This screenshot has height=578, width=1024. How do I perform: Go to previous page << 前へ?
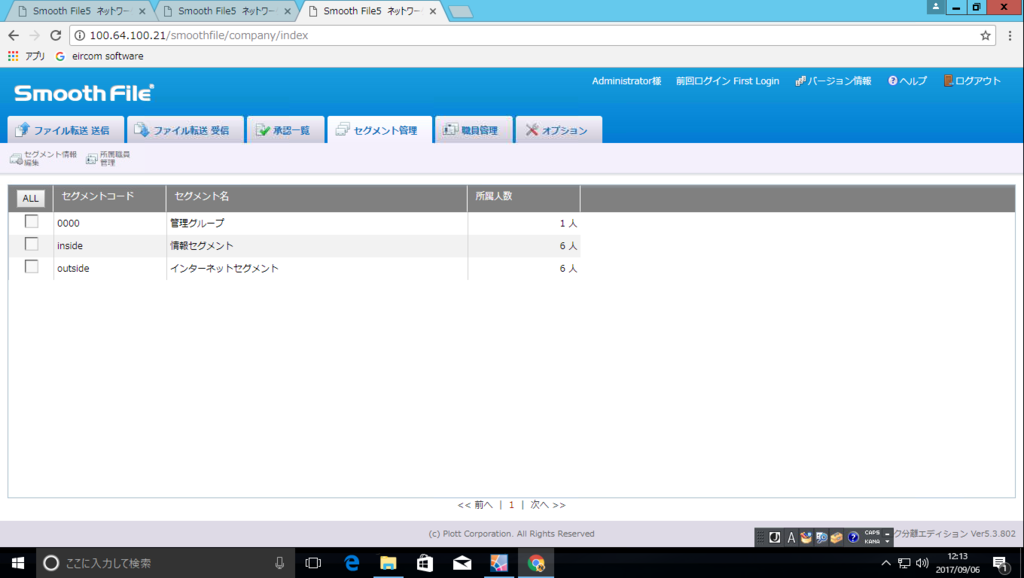point(475,505)
